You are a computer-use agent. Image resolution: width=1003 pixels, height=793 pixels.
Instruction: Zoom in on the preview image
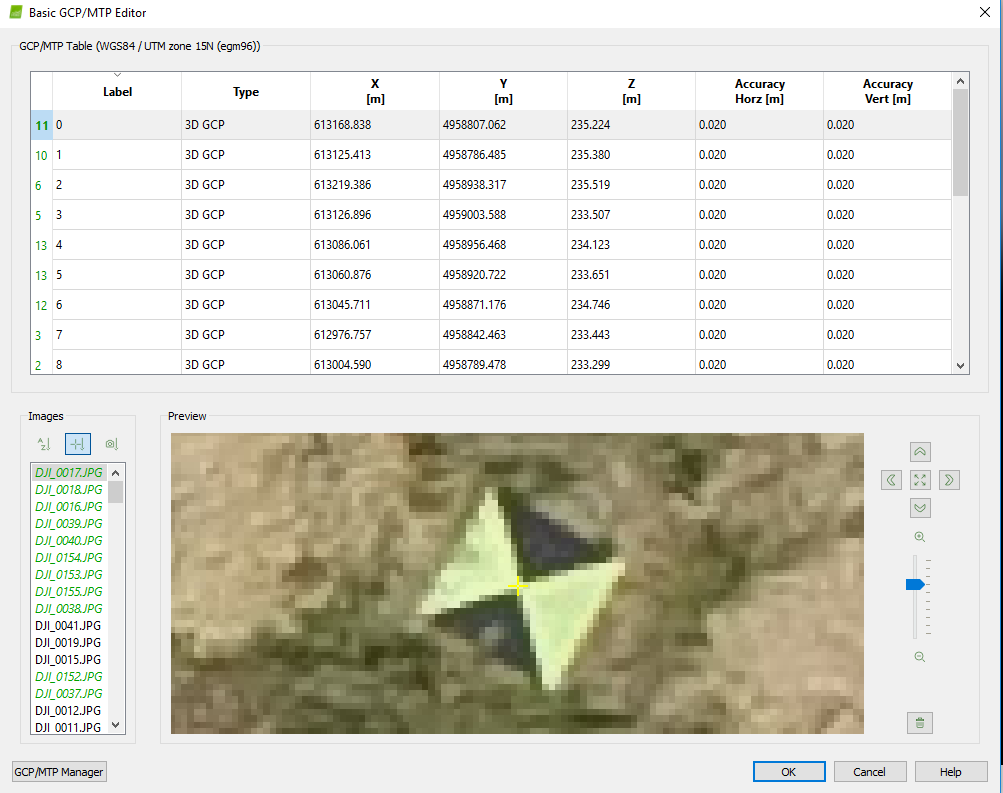tap(919, 536)
